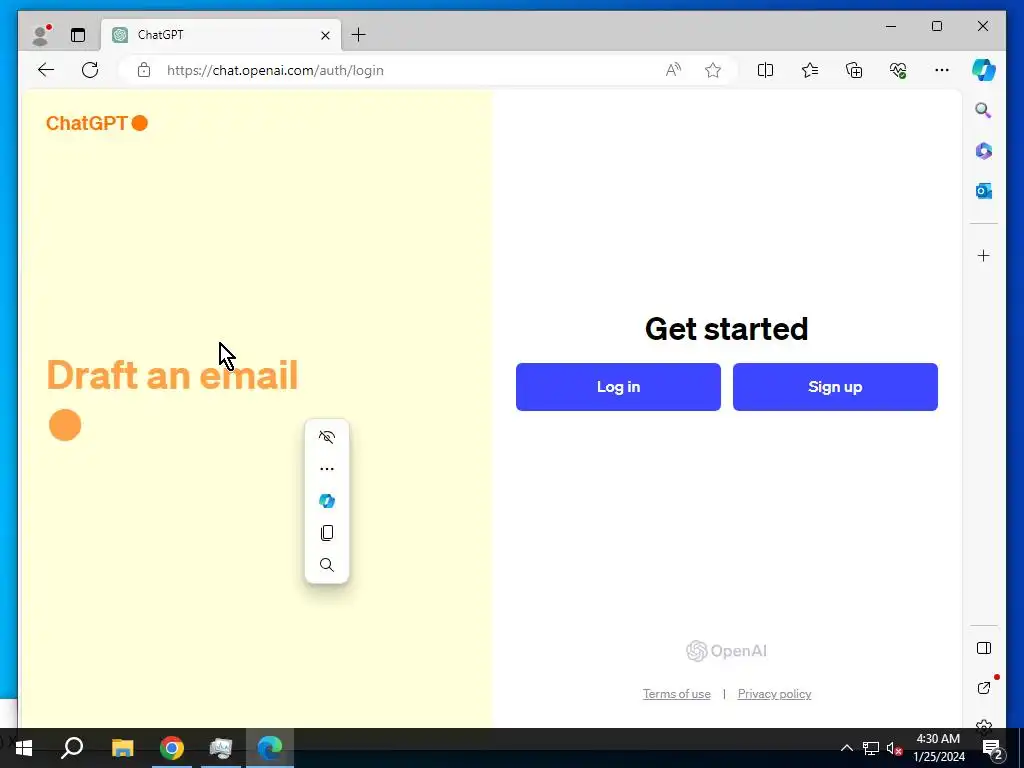This screenshot has width=1024, height=768.
Task: Show hidden system tray icons
Action: coord(846,748)
